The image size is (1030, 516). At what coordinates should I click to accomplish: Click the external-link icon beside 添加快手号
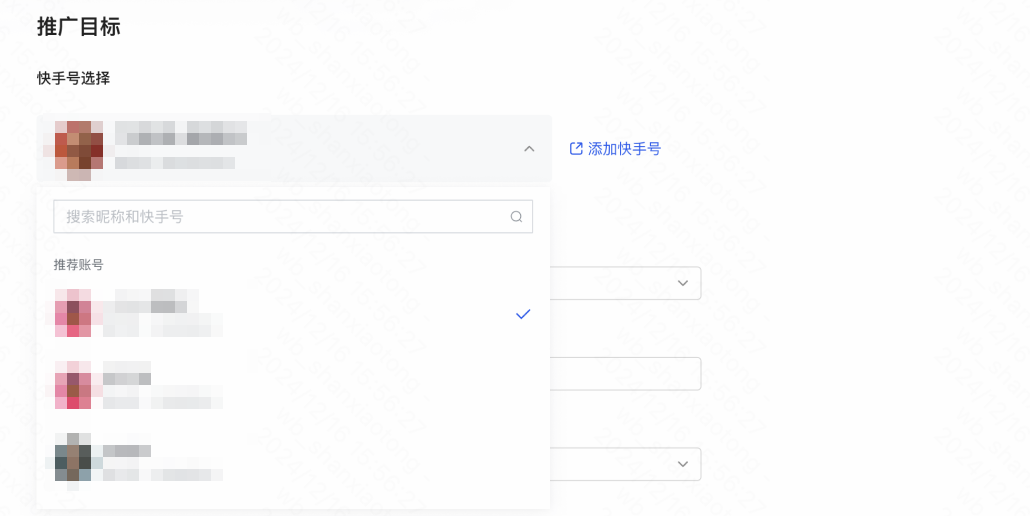click(576, 148)
